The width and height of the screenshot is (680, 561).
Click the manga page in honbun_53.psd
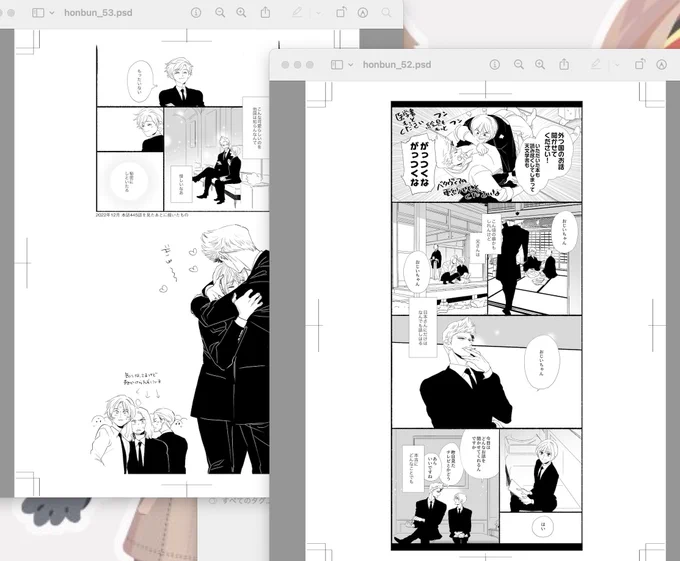142,263
